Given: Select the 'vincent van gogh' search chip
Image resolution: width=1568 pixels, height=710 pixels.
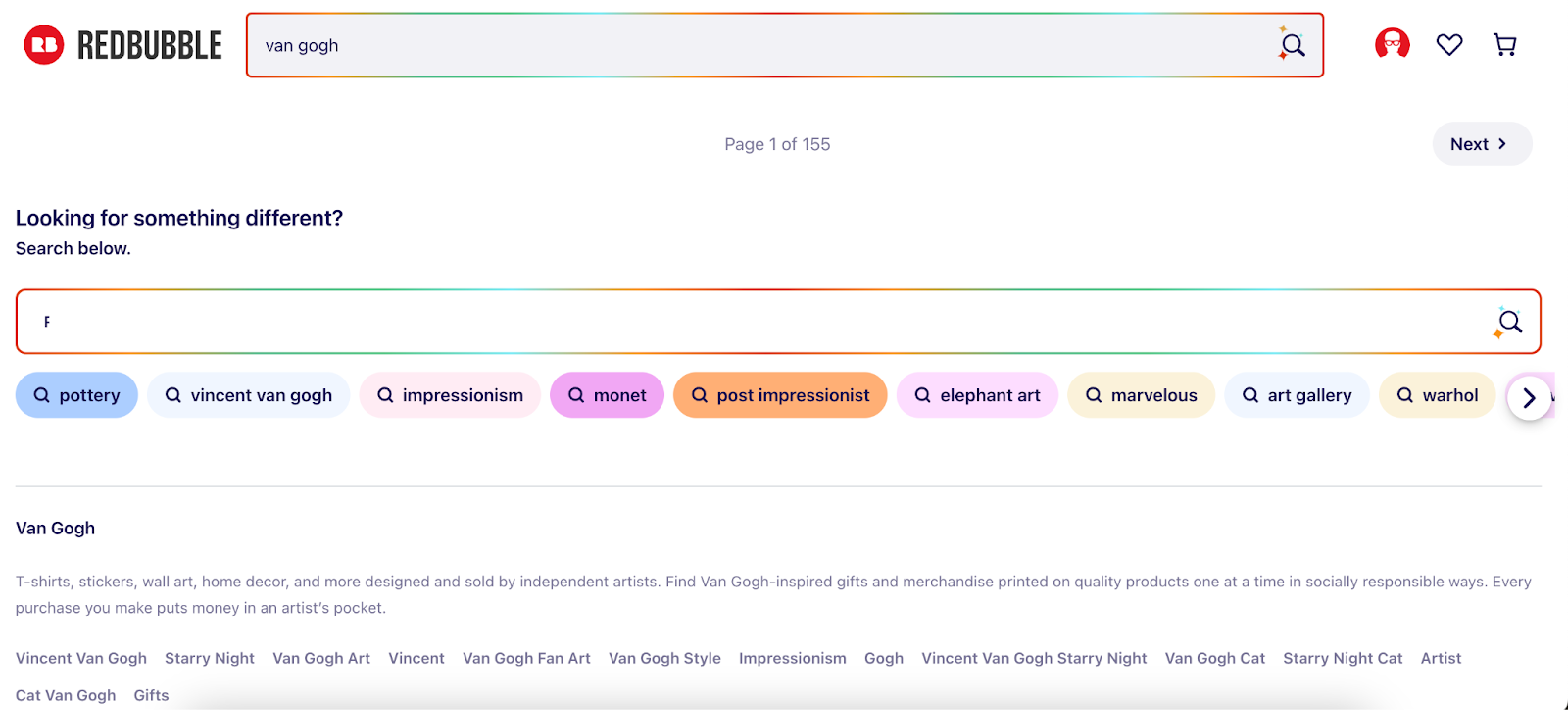Looking at the screenshot, I should click(248, 395).
